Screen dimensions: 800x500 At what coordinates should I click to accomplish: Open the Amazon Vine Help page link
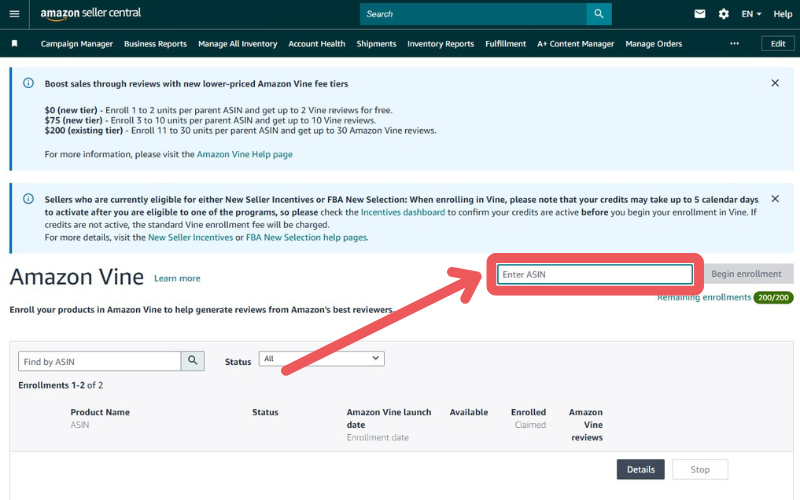point(244,154)
